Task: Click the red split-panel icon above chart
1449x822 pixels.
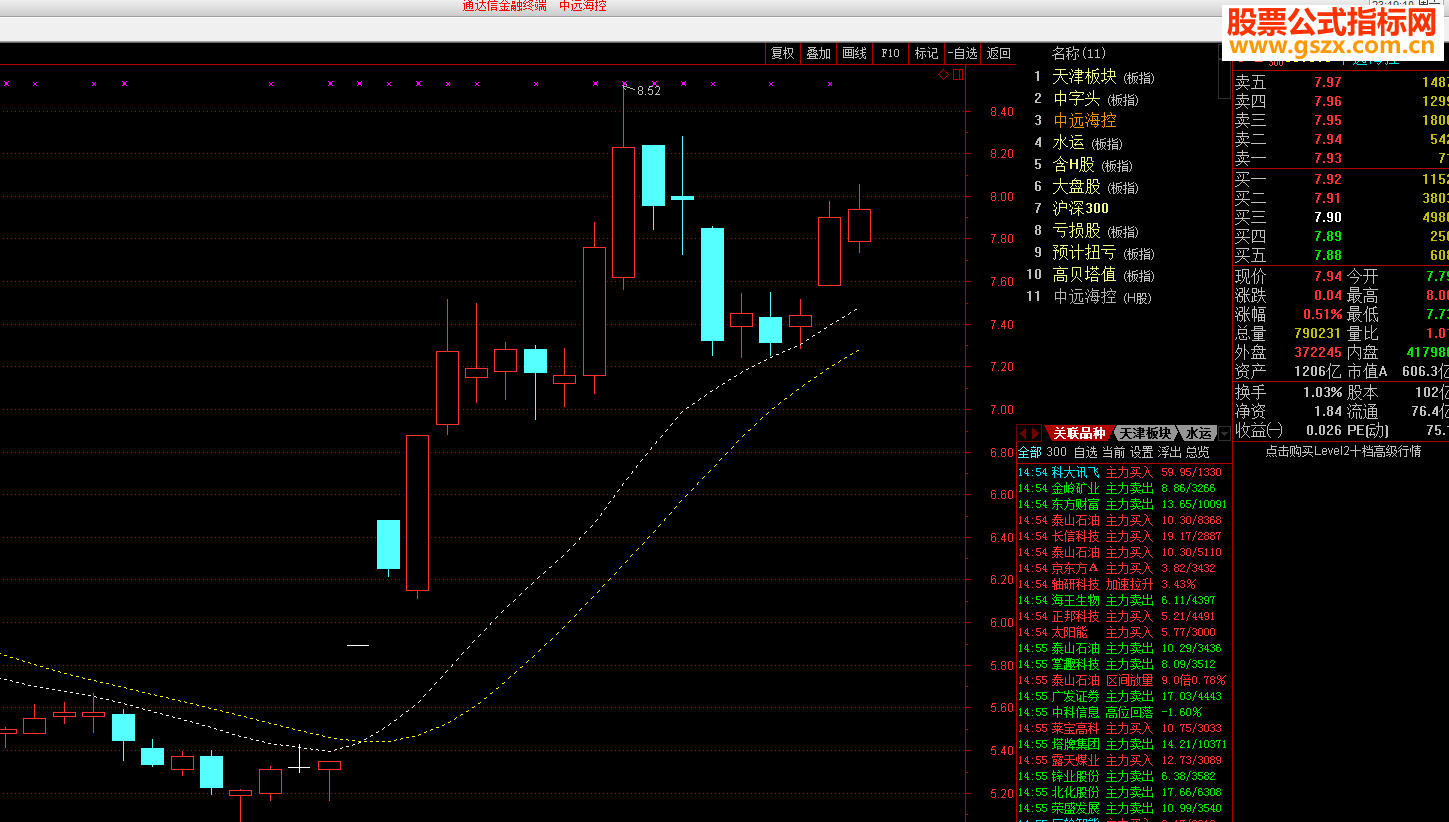Action: [x=957, y=75]
